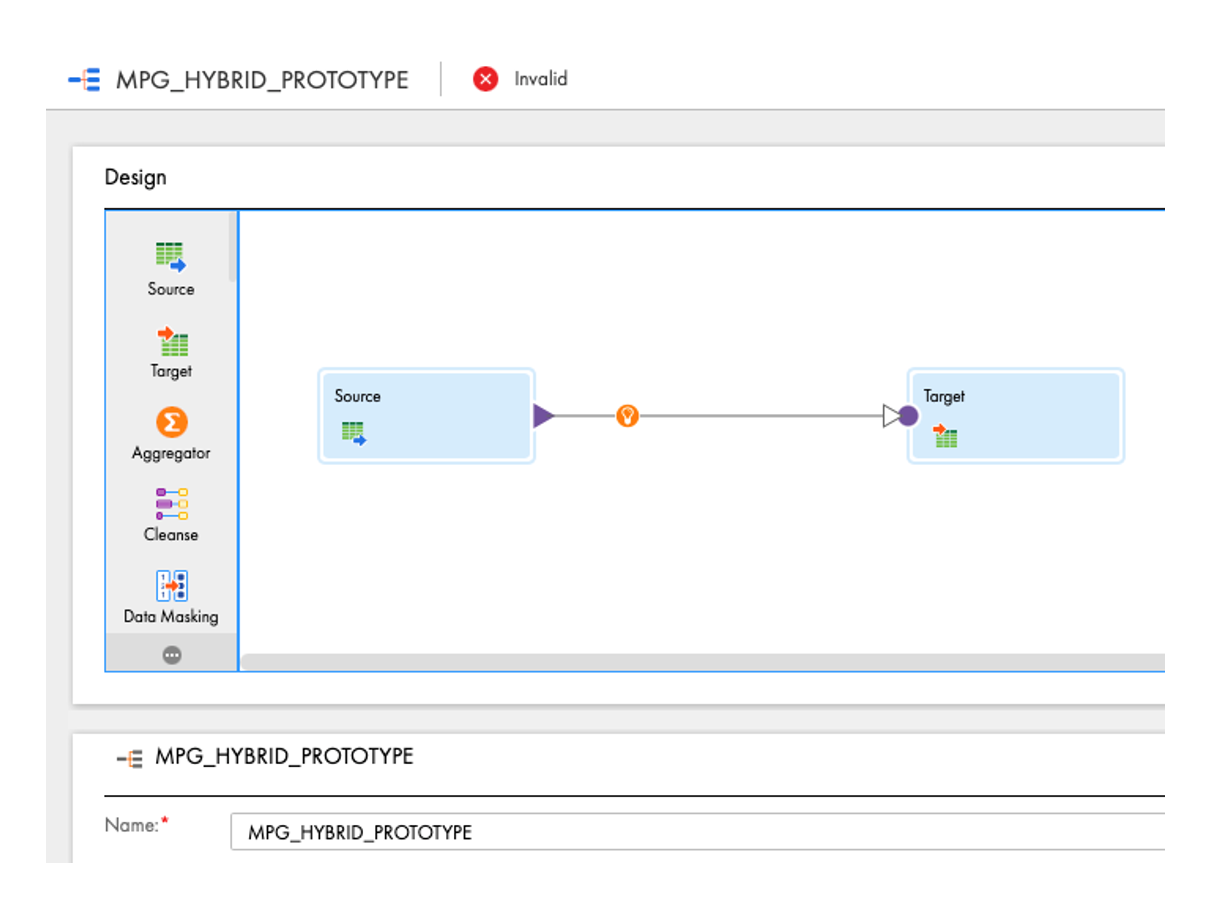
Task: Click the Invalid status text
Action: coord(541,79)
